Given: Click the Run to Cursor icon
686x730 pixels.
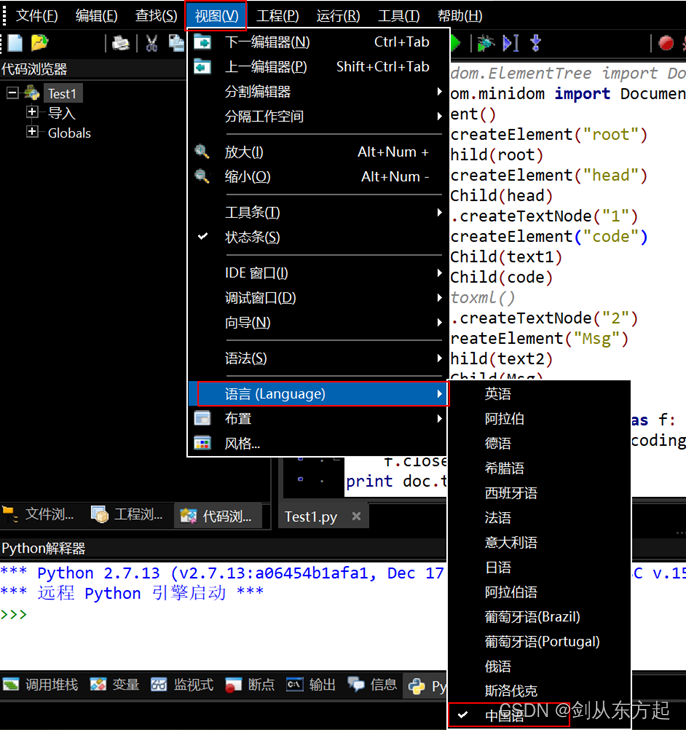Looking at the screenshot, I should point(510,43).
